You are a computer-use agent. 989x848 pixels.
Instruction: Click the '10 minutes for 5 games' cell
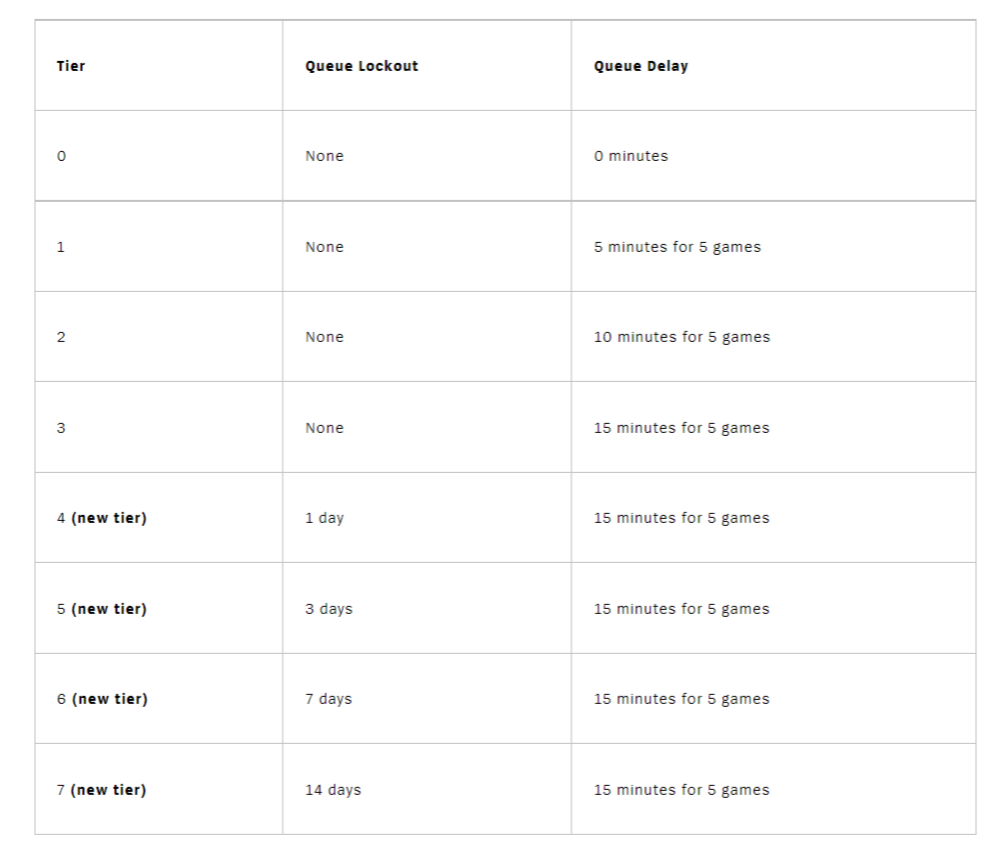tap(773, 337)
